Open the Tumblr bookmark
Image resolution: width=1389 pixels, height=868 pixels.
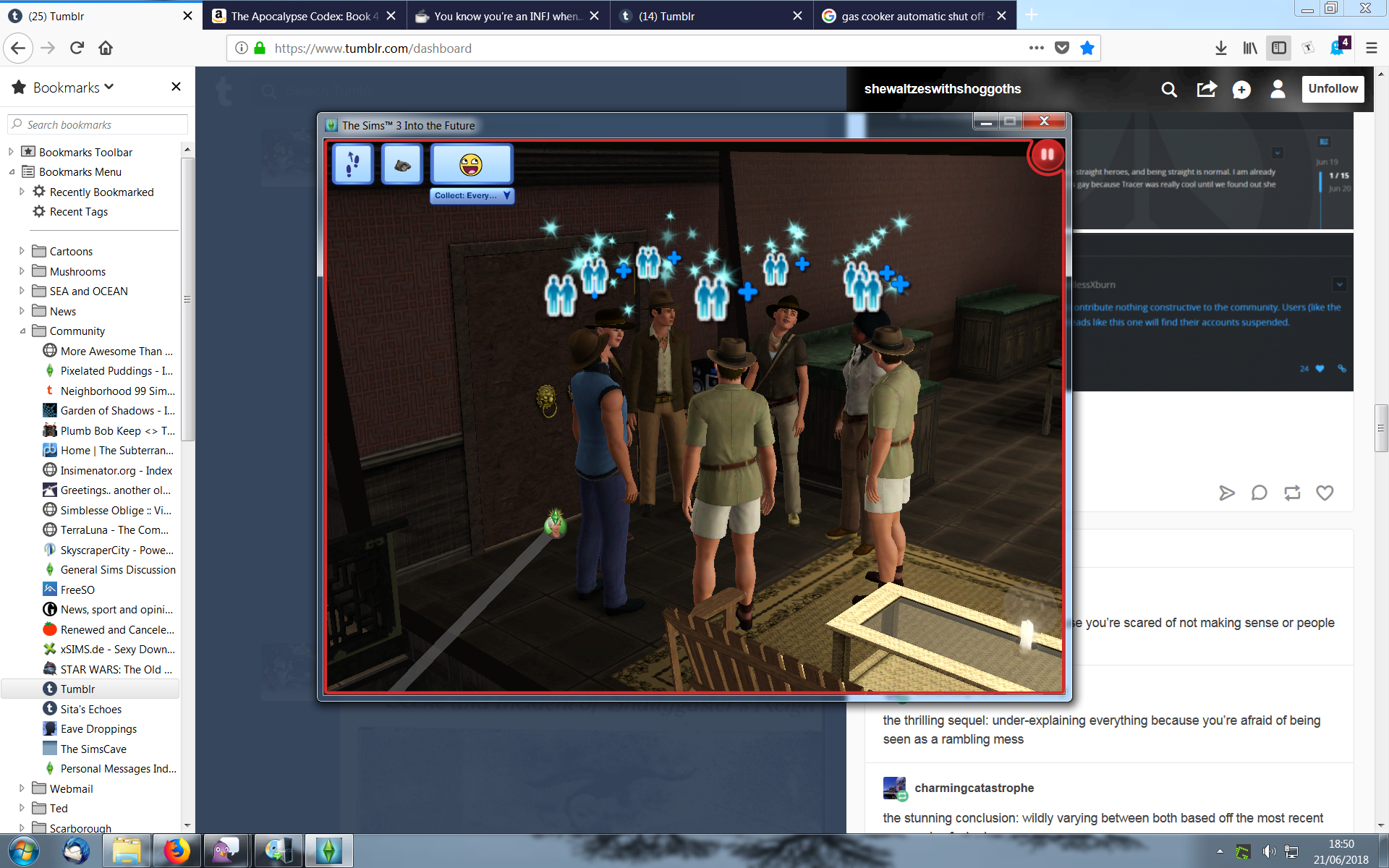click(90, 689)
